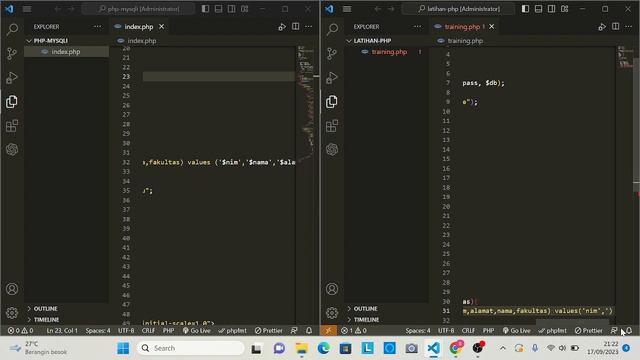The height and width of the screenshot is (360, 640).
Task: Expand OUTLINE section in left window
Action: 67,309
